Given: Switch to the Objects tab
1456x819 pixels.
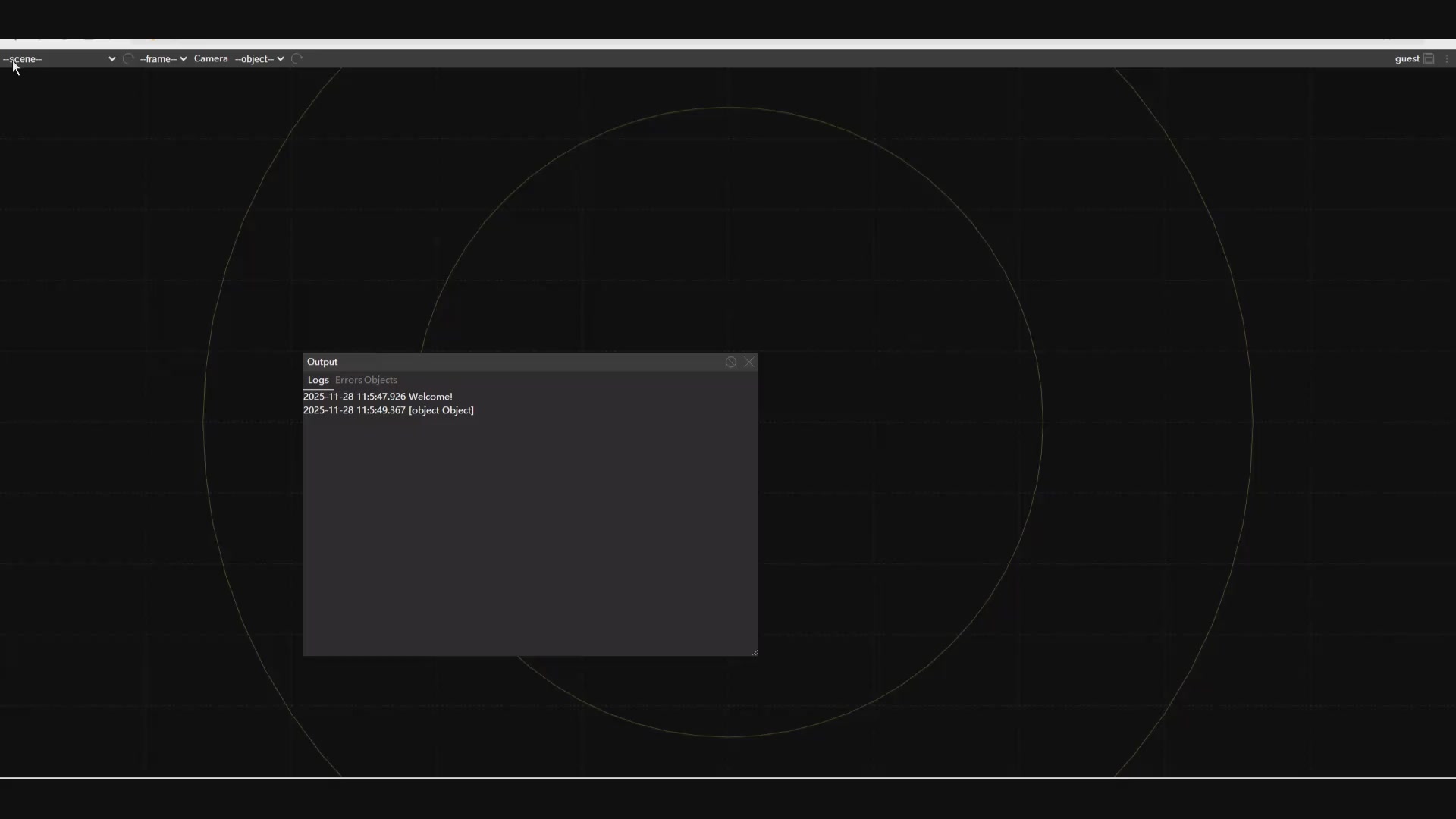Looking at the screenshot, I should [x=381, y=380].
